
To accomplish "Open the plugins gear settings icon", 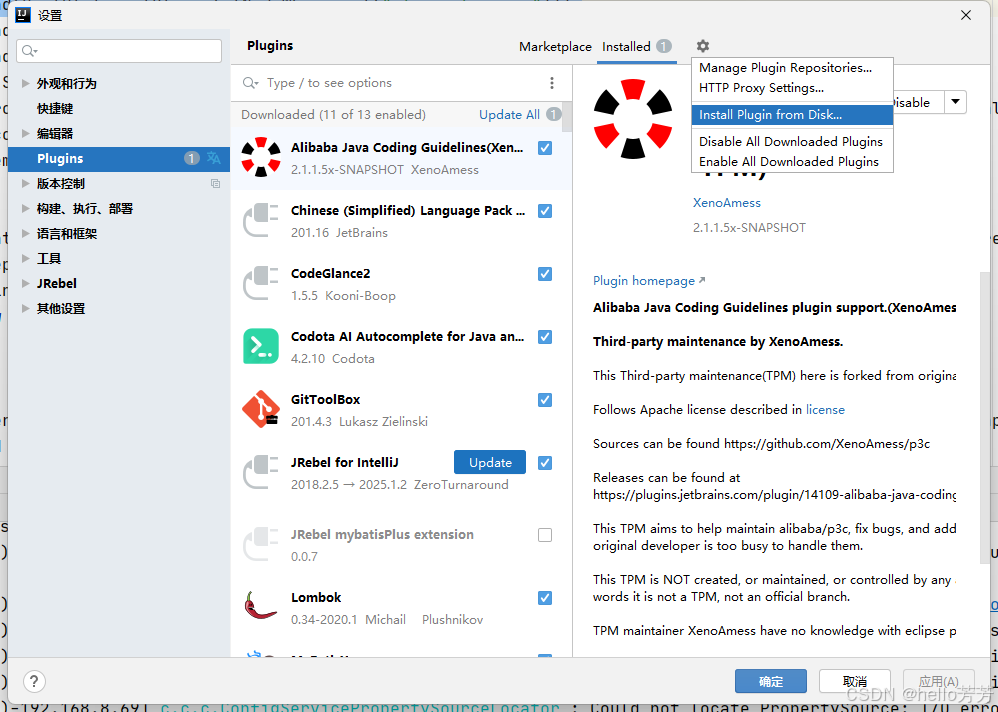I will tap(702, 46).
